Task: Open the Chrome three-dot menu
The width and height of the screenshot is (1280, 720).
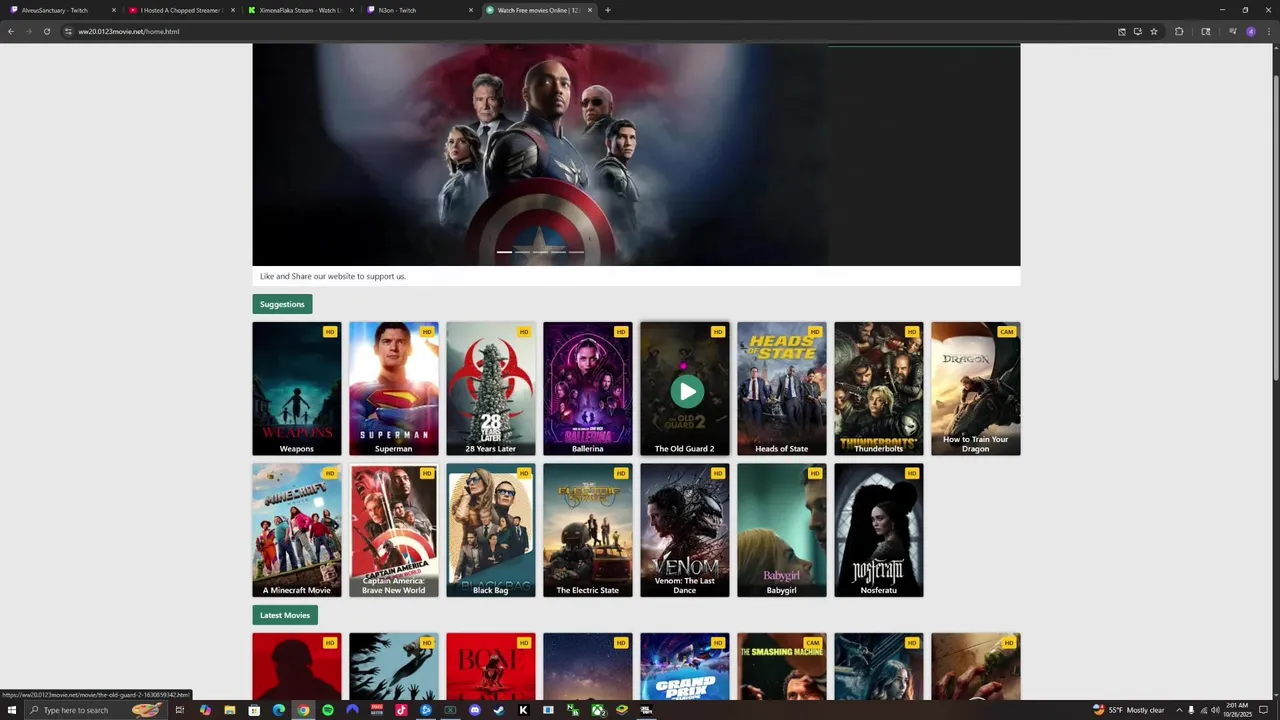Action: pos(1268,31)
